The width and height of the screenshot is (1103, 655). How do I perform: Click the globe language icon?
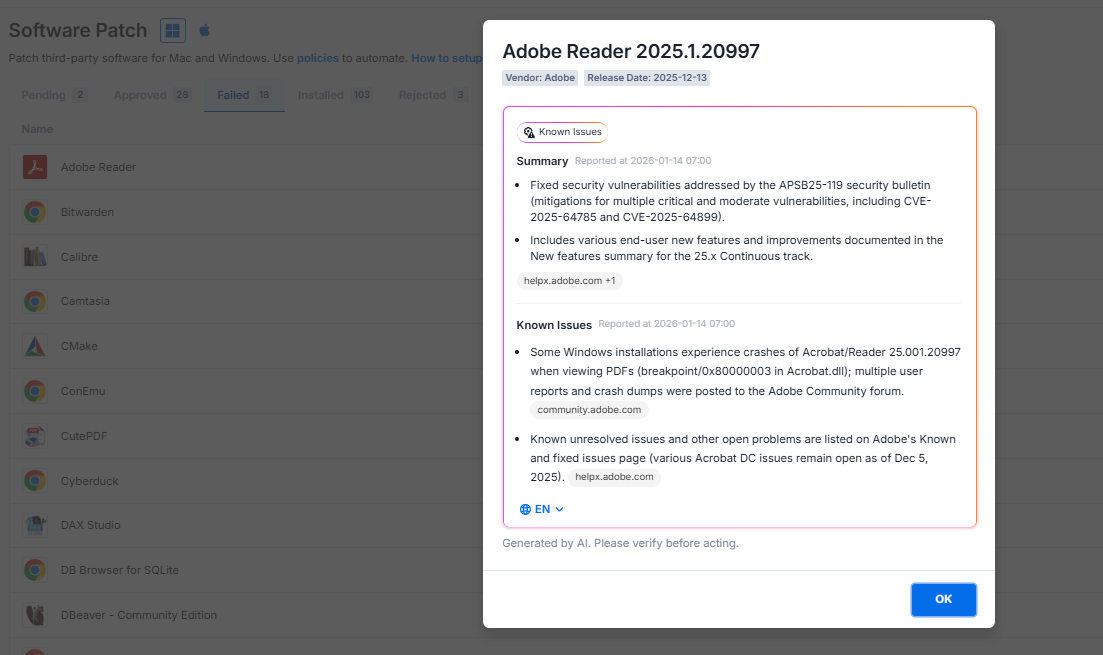coord(525,509)
